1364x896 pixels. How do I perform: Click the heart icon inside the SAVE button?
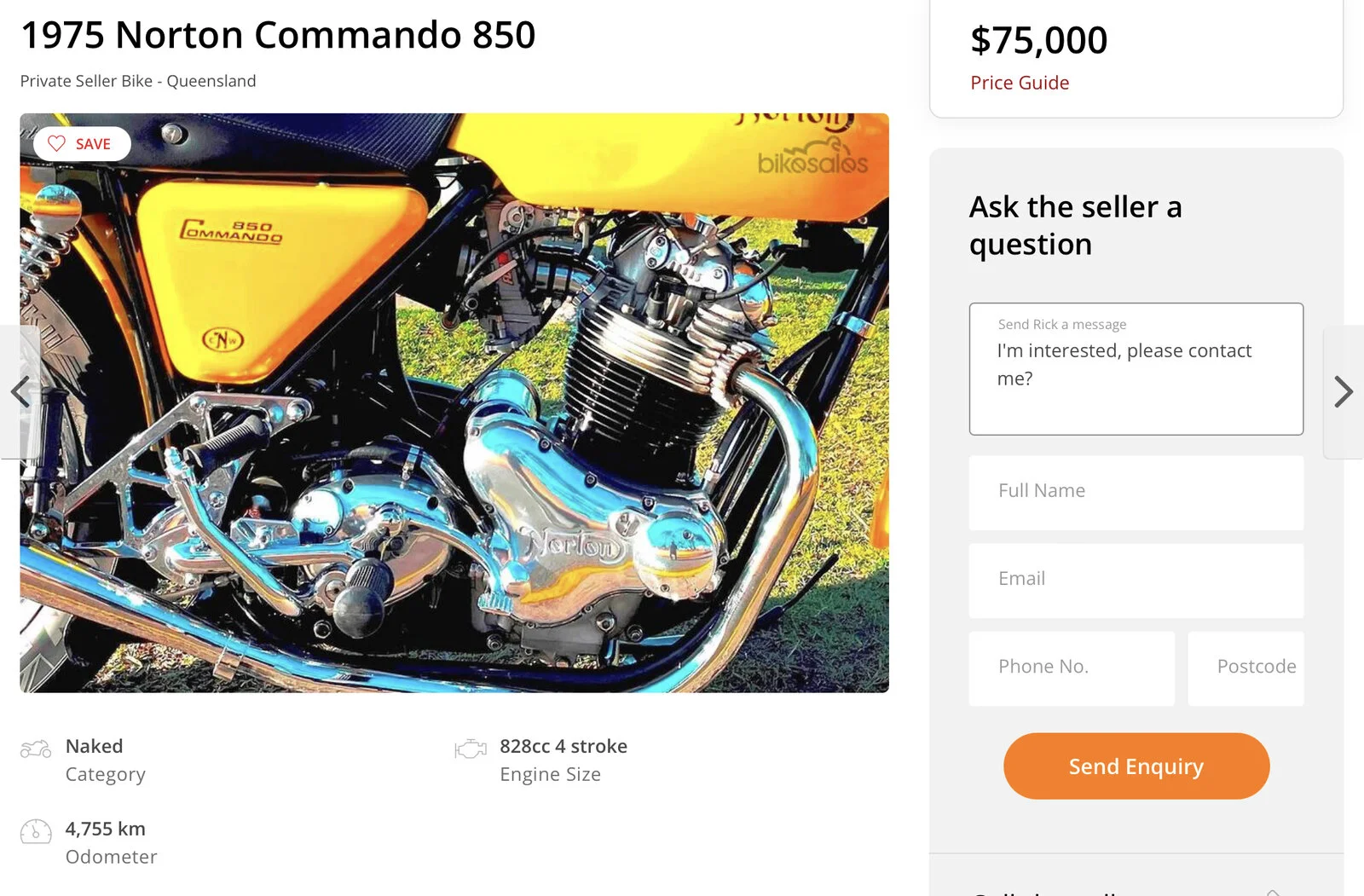[x=56, y=143]
